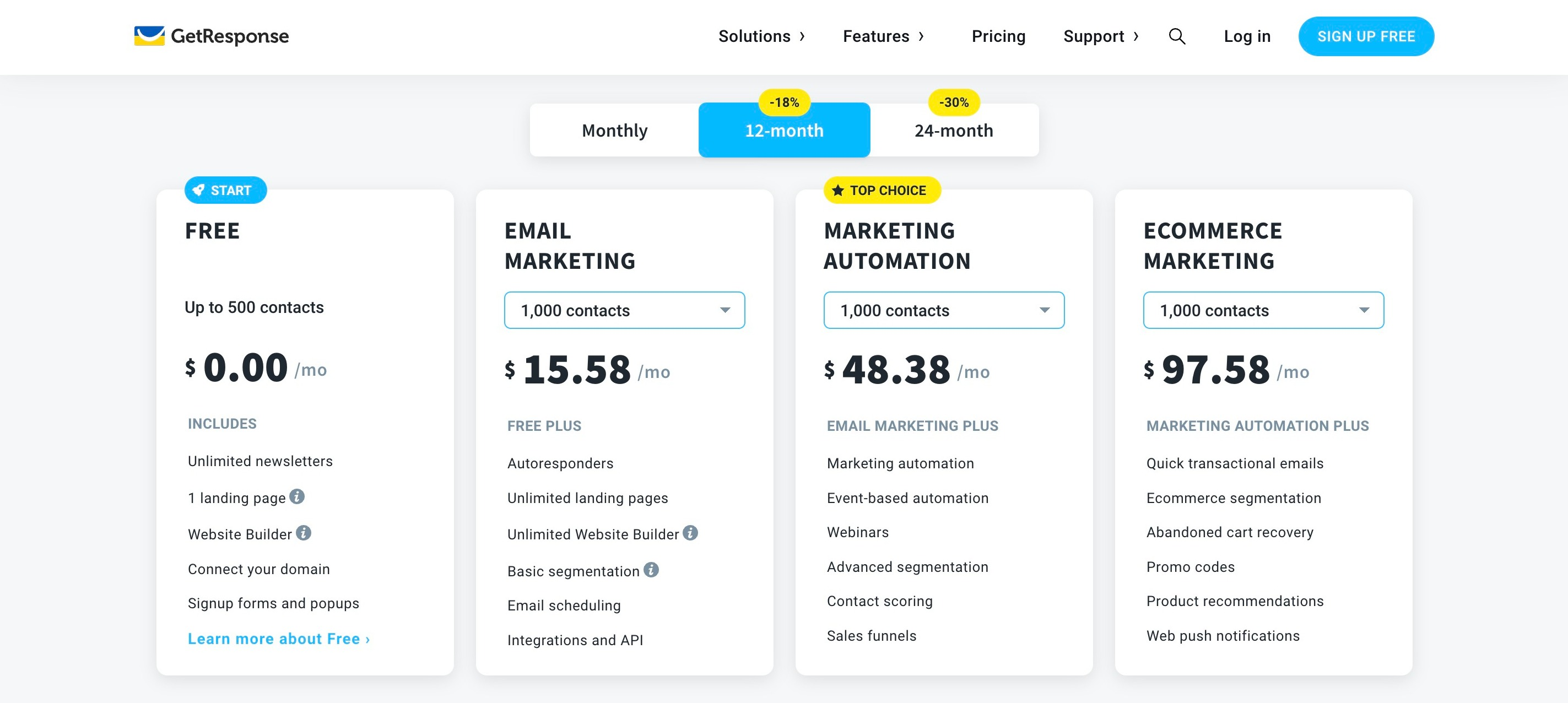
Task: Click the -18% discount badge
Action: [x=784, y=102]
